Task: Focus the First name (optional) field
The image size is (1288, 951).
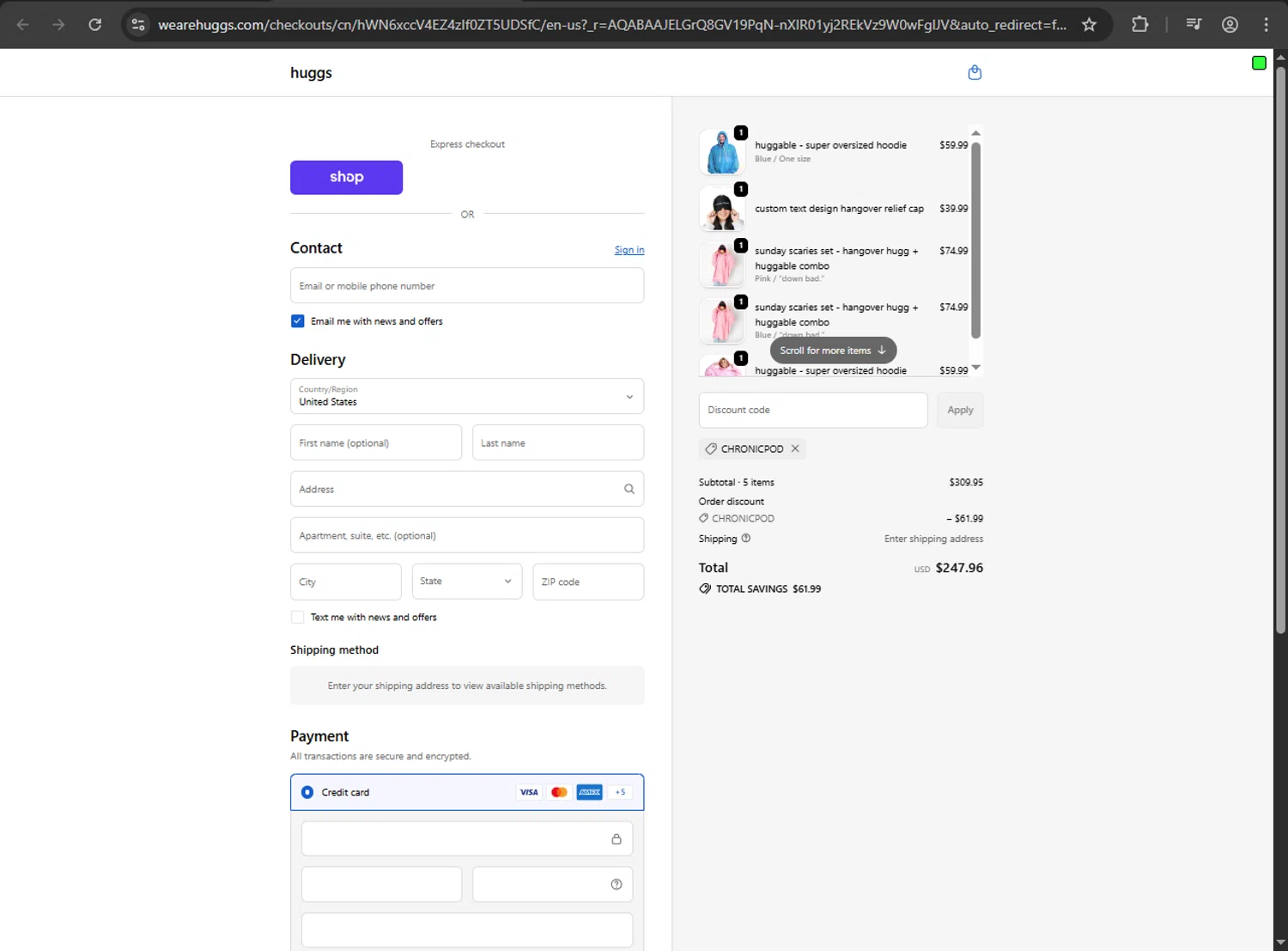Action: pos(376,442)
